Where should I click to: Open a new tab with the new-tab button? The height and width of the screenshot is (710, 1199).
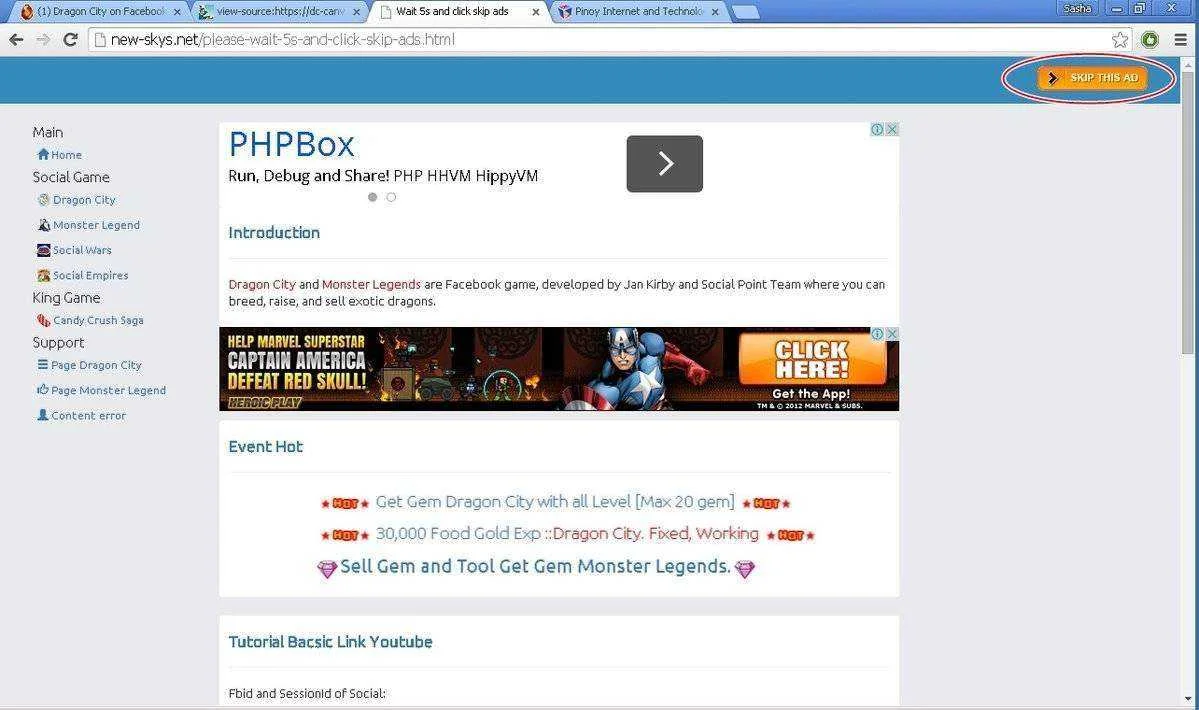[x=746, y=12]
